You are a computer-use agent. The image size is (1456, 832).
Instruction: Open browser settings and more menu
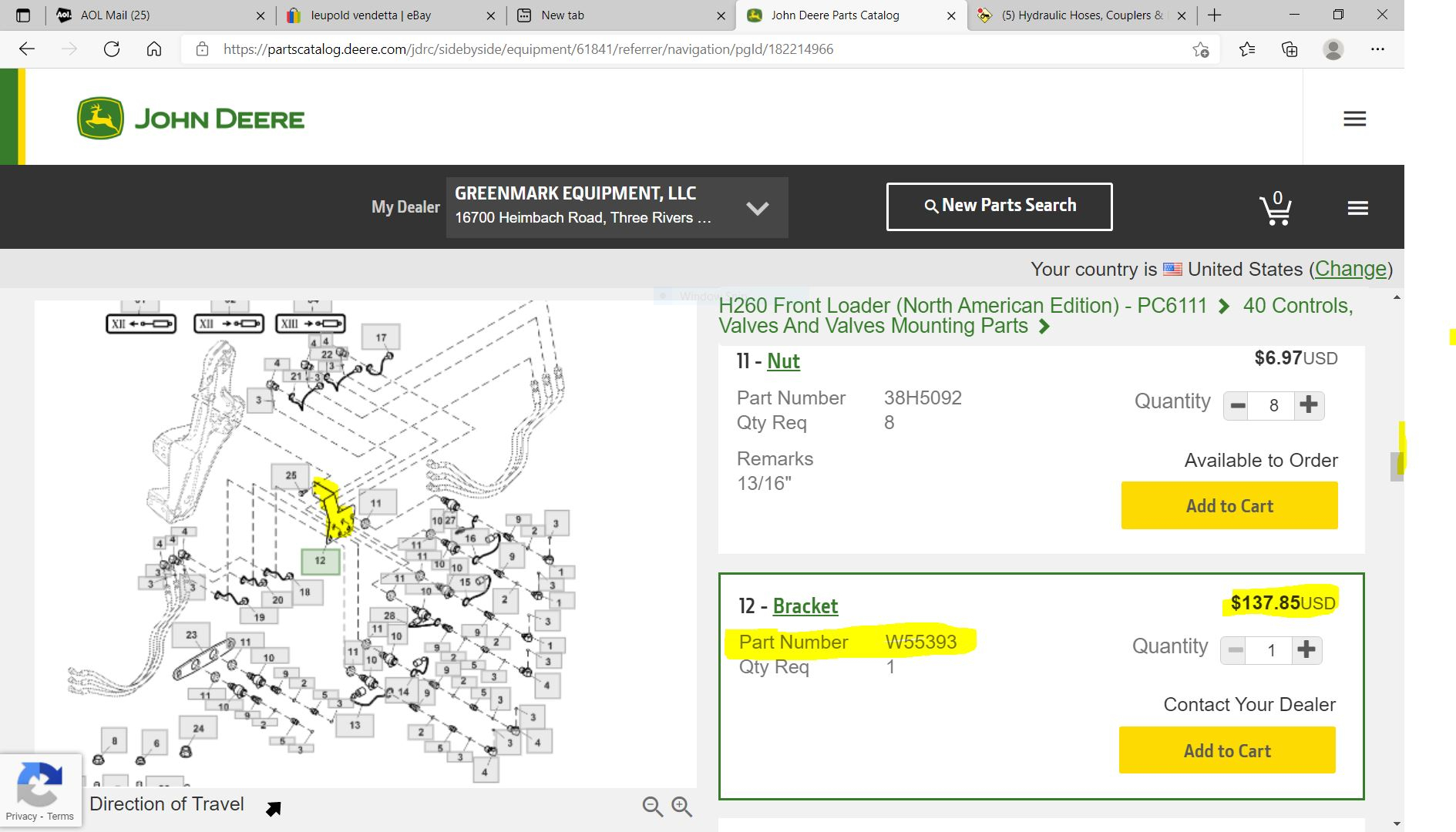1377,49
